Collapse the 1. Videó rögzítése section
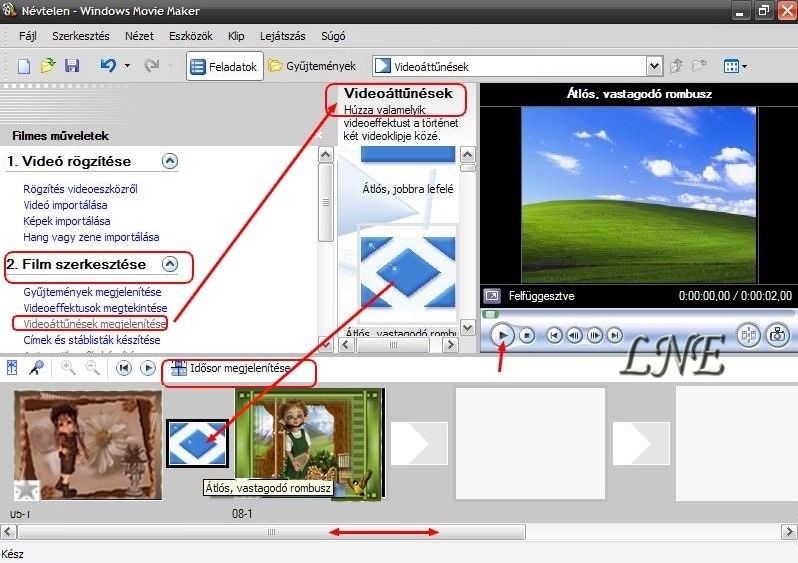This screenshot has width=798, height=563. (x=170, y=161)
